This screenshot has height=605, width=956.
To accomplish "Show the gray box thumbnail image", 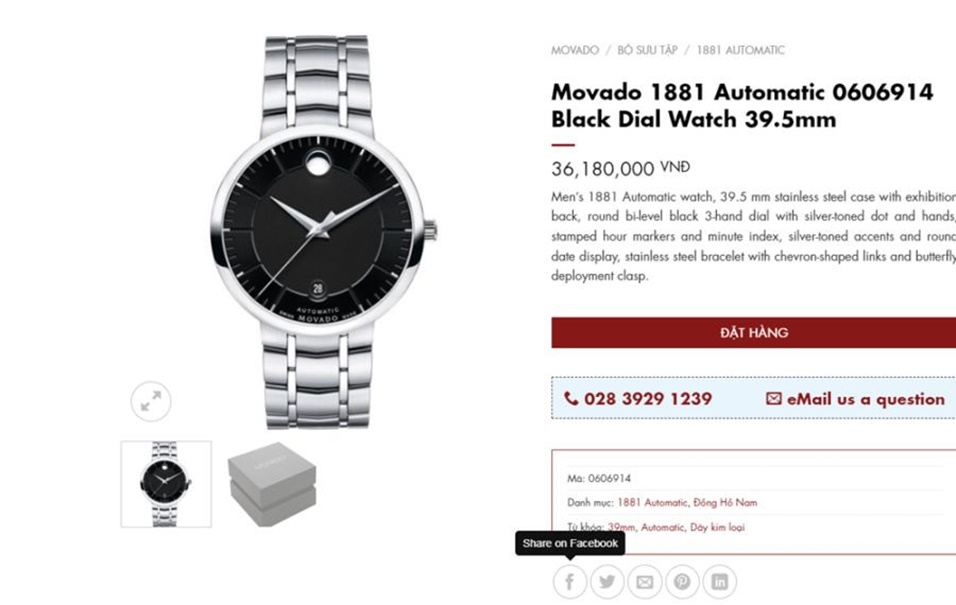I will pyautogui.click(x=271, y=484).
